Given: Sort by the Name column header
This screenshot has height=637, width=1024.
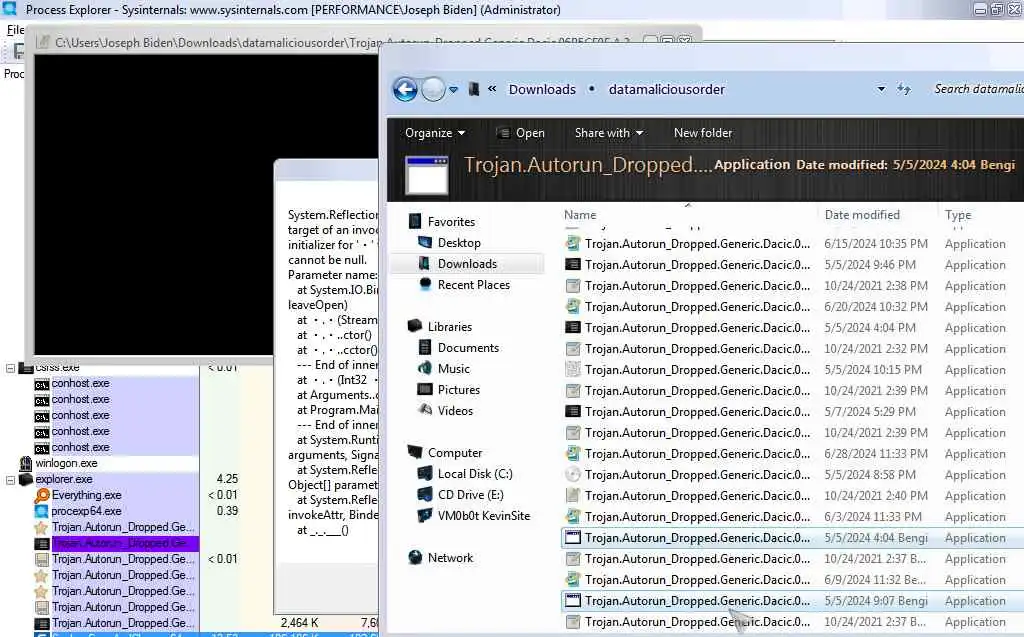Looking at the screenshot, I should click(580, 215).
